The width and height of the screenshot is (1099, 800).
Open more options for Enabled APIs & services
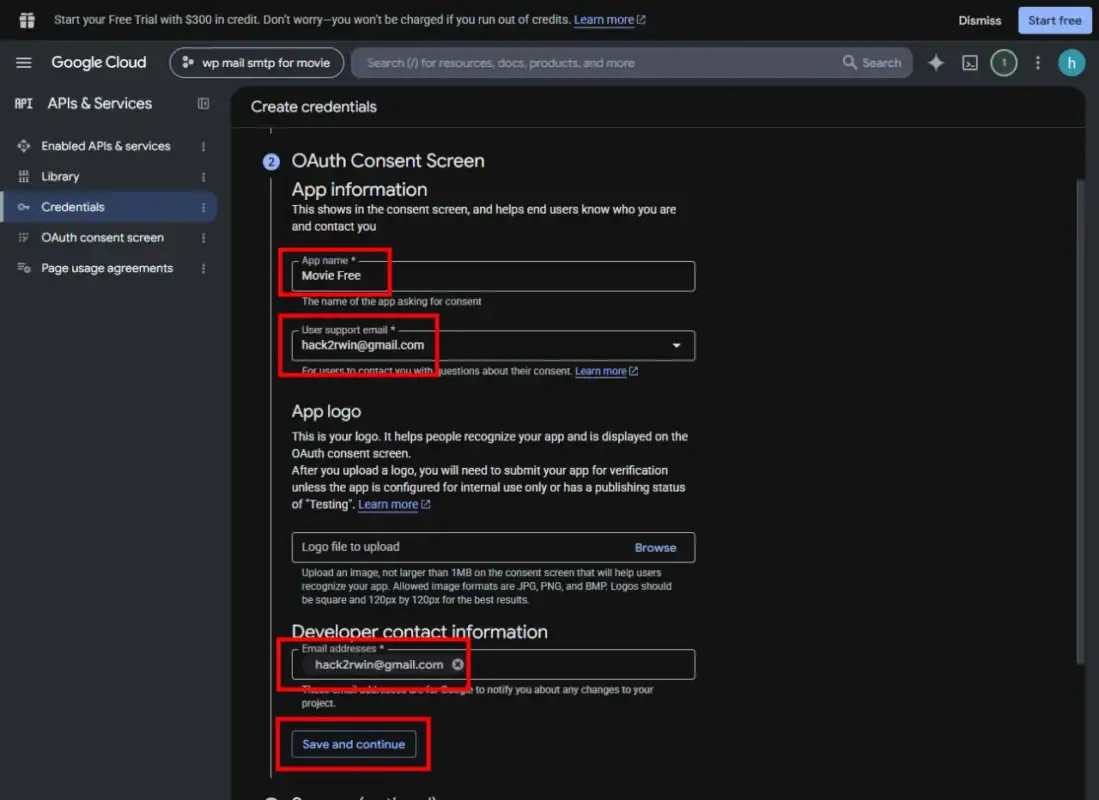pyautogui.click(x=203, y=146)
